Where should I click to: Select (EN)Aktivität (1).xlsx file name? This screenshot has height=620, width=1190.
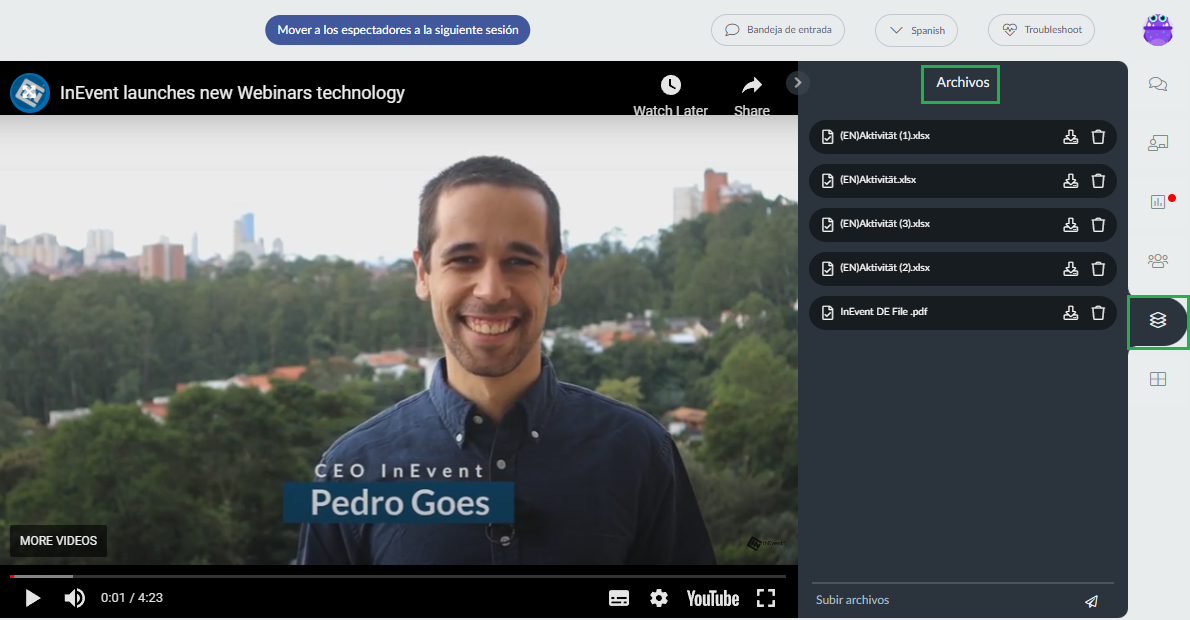tap(885, 136)
